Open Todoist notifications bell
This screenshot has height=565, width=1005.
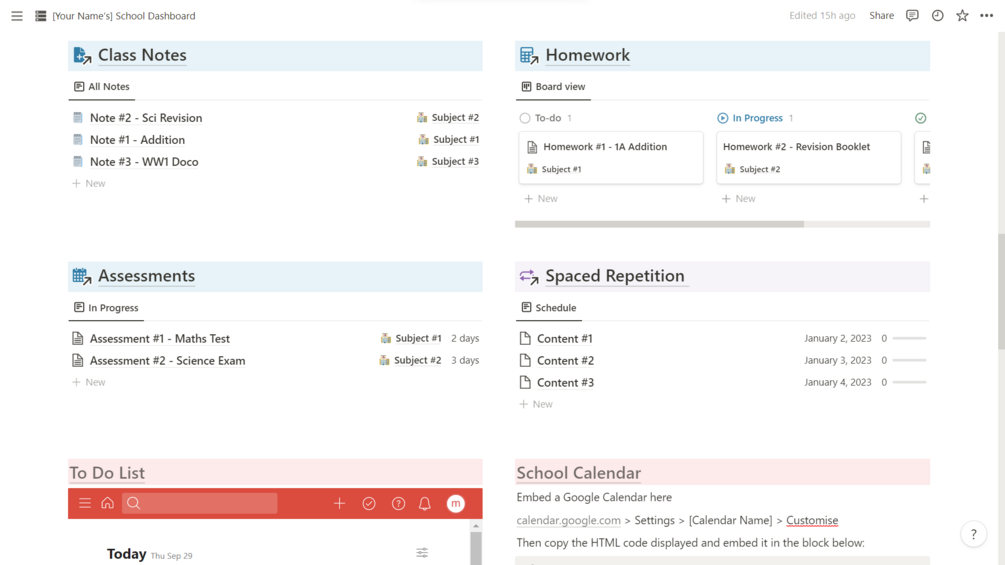425,503
